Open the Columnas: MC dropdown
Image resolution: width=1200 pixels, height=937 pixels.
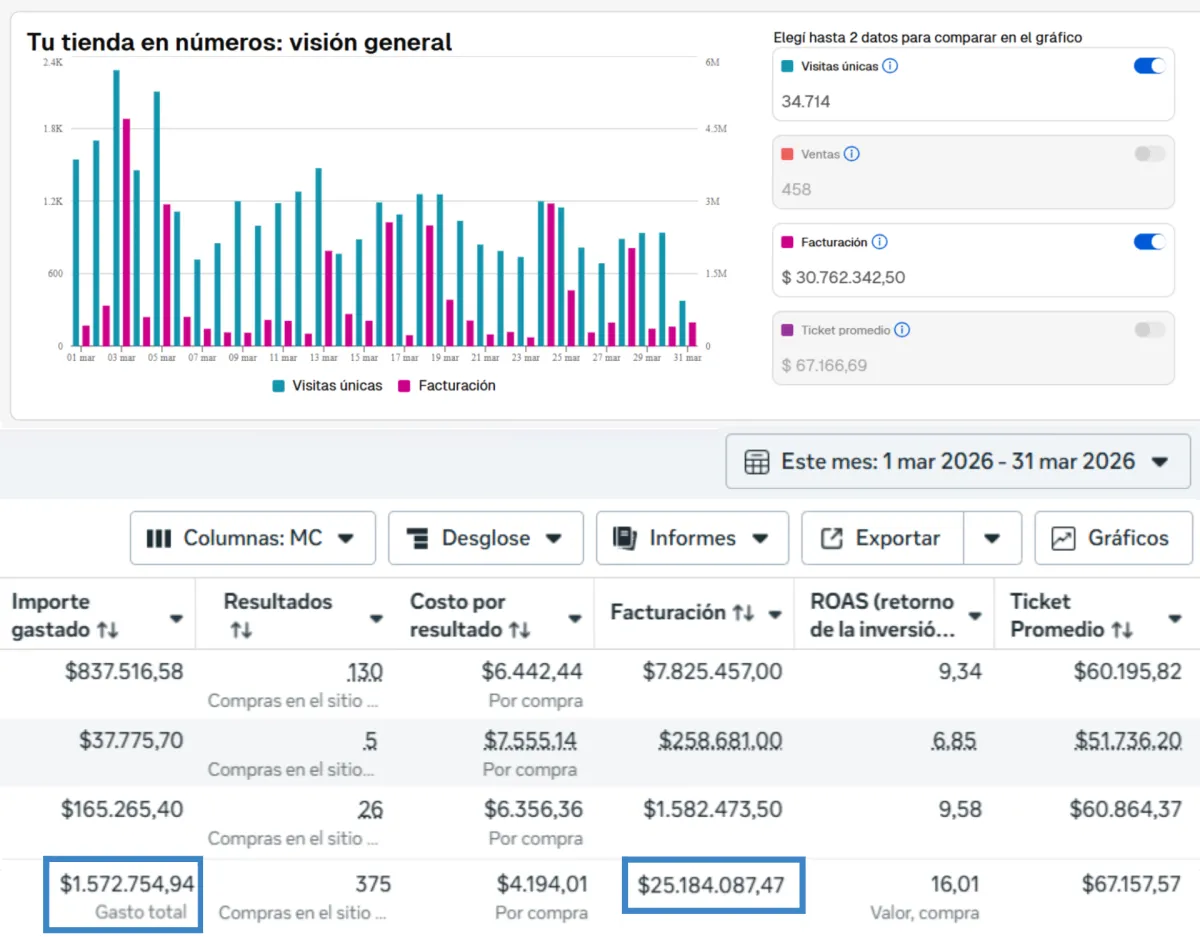(x=252, y=538)
